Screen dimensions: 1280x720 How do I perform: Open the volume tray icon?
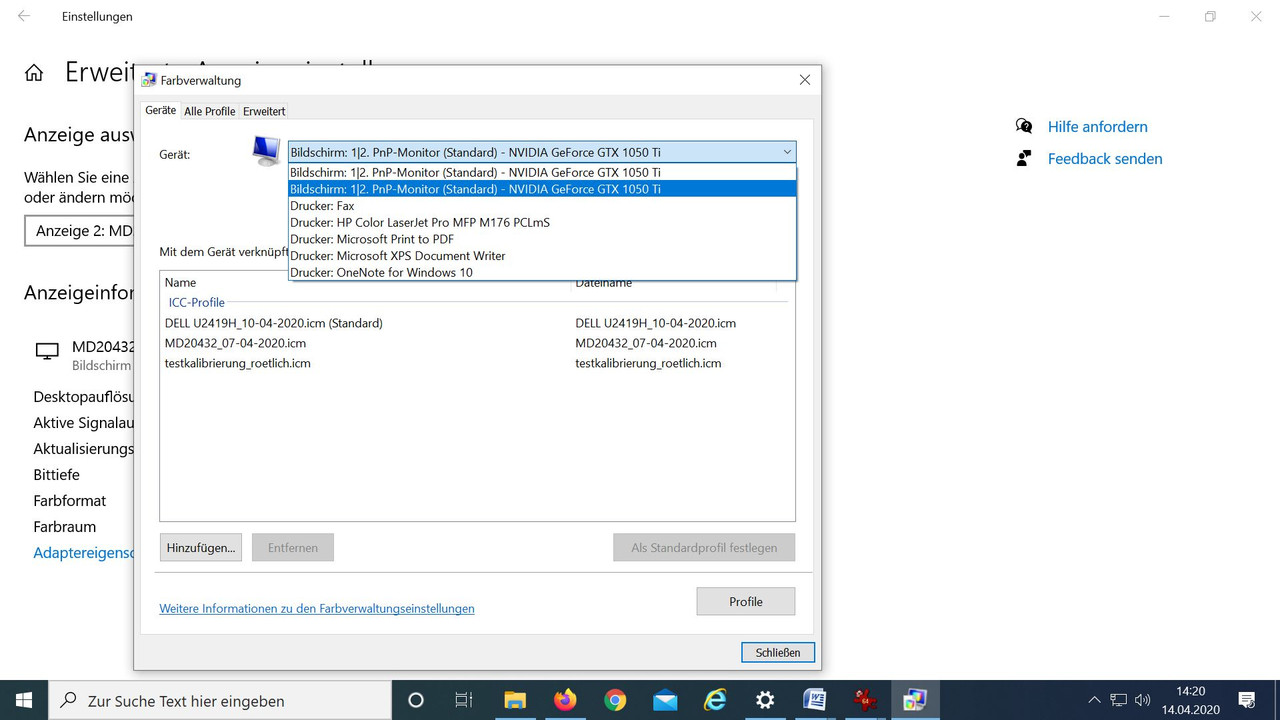pos(1143,700)
